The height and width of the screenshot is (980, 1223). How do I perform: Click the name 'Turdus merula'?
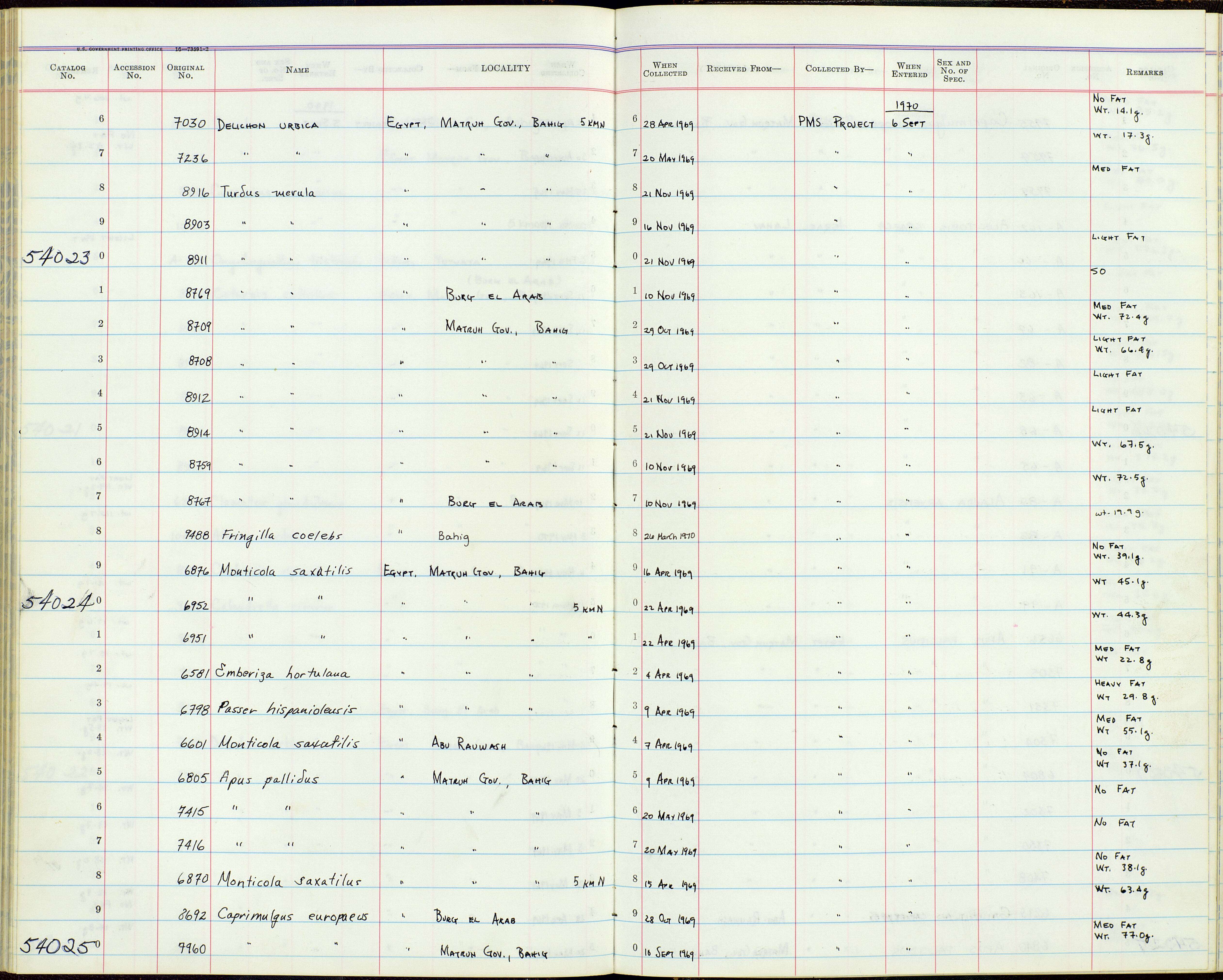pos(268,193)
